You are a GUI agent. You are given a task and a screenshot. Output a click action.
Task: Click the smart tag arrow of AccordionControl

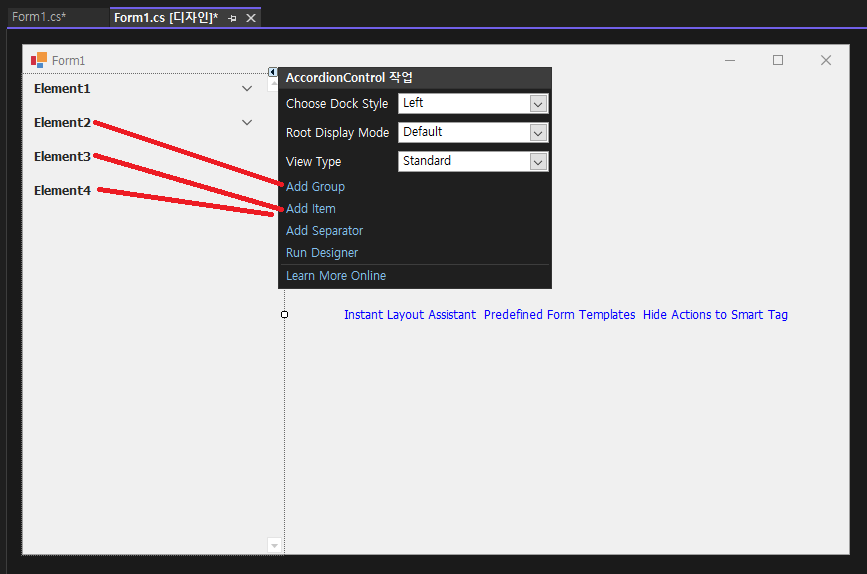click(273, 72)
